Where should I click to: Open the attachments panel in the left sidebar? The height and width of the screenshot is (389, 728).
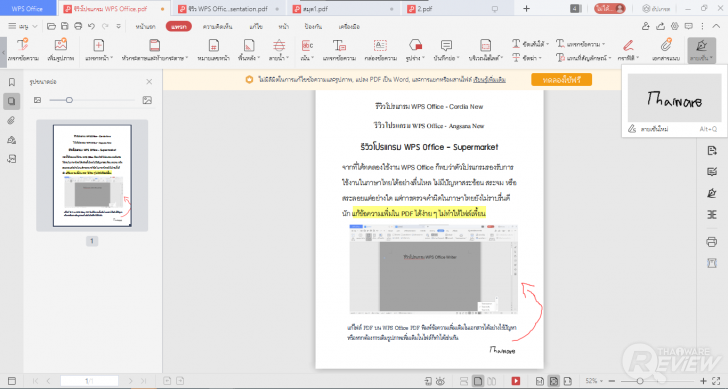click(x=12, y=121)
